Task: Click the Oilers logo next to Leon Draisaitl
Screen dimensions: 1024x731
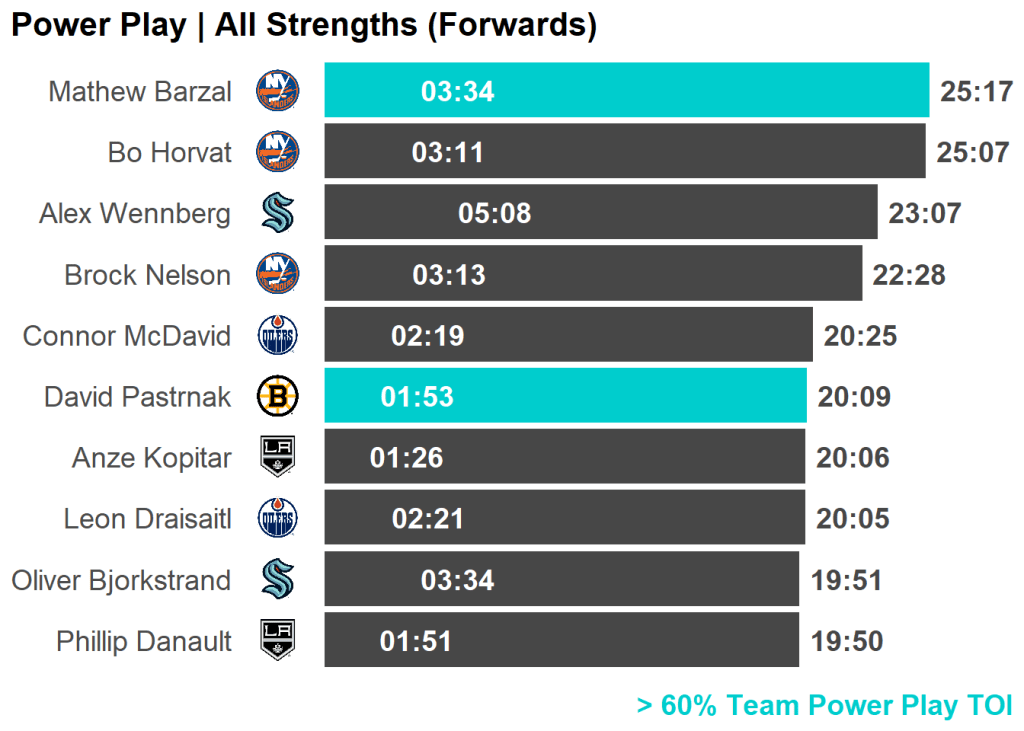Action: [277, 519]
